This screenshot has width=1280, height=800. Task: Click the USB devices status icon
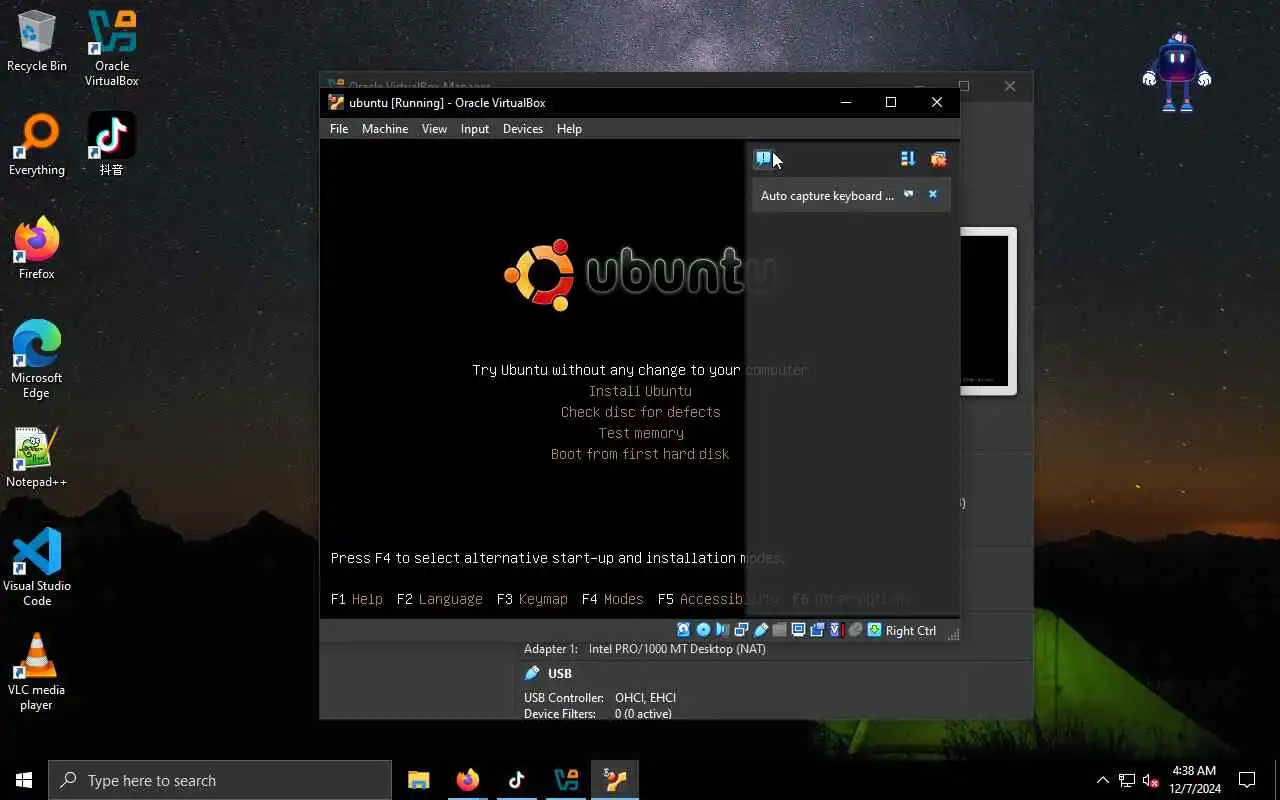point(760,630)
